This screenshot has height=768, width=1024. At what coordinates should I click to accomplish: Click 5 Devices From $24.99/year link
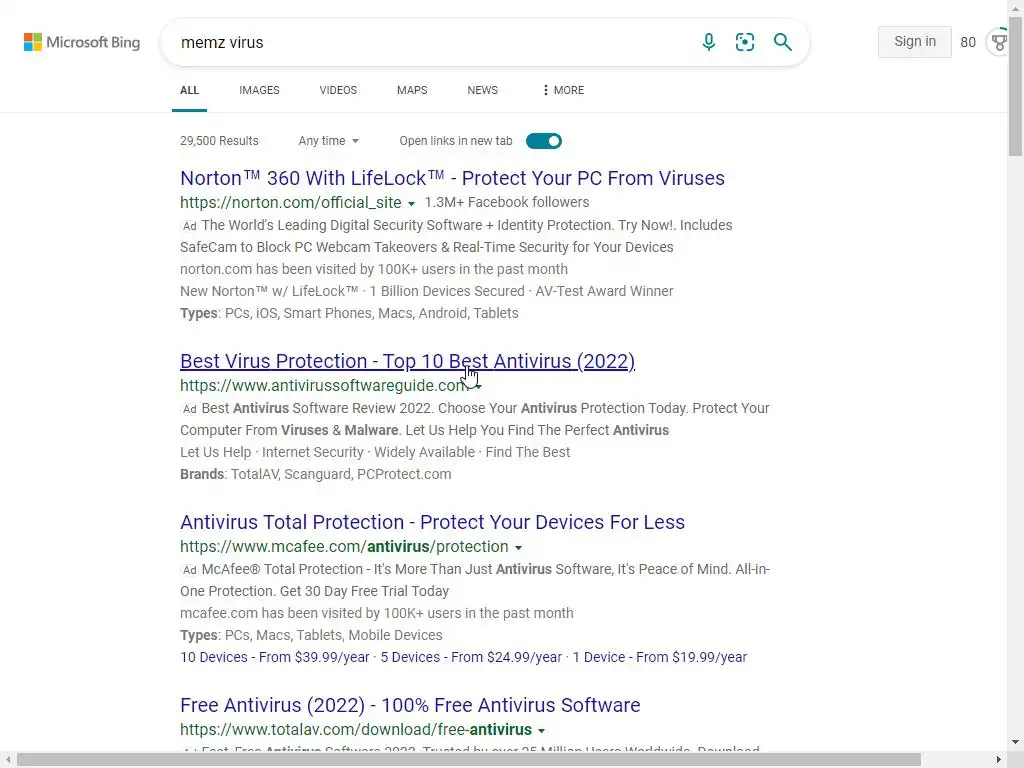coord(471,658)
